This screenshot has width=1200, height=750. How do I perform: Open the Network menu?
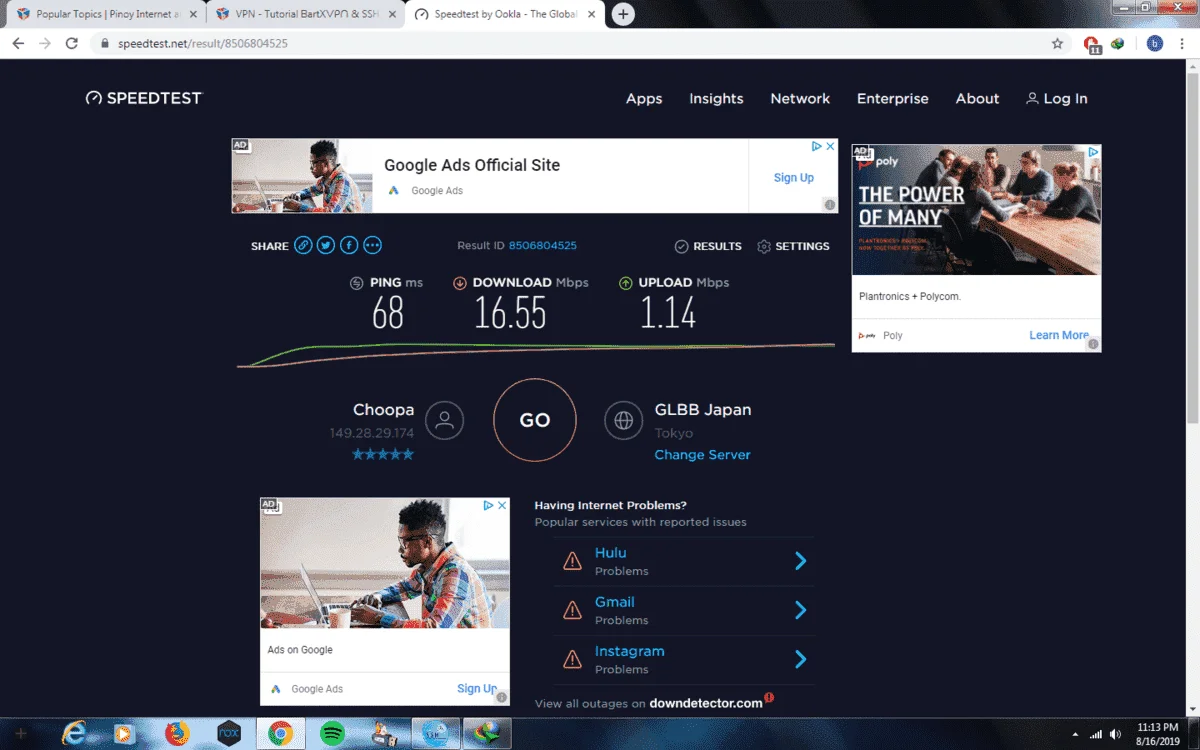[x=800, y=98]
